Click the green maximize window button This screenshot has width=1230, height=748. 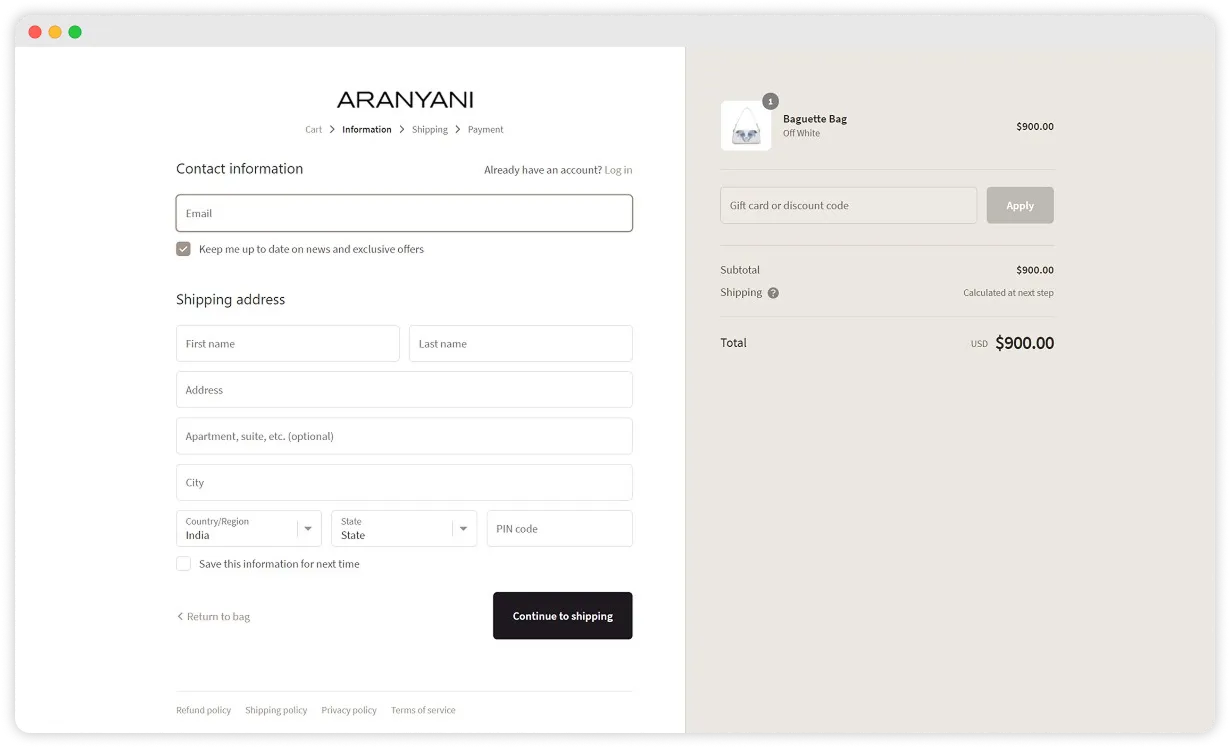click(x=75, y=32)
